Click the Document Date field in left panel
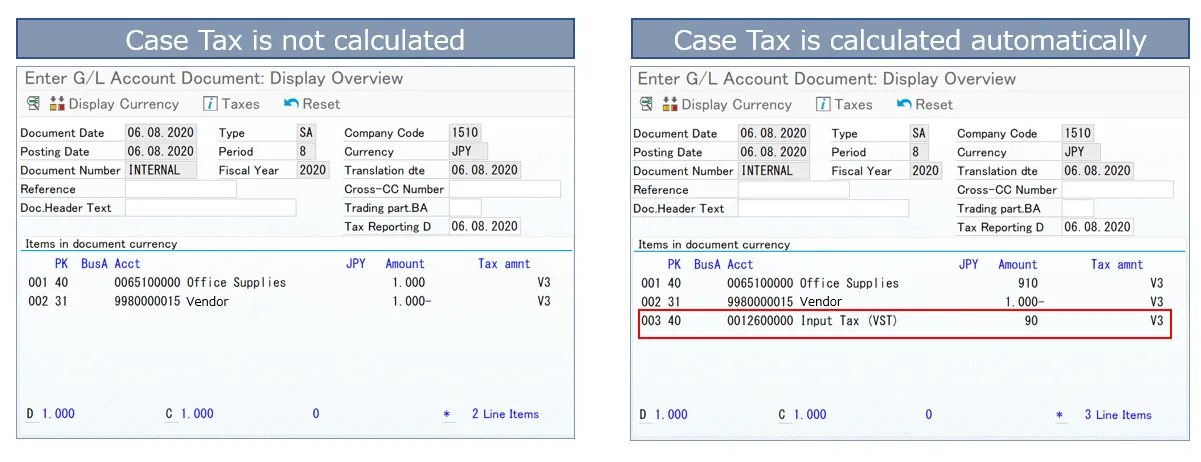 pos(160,133)
